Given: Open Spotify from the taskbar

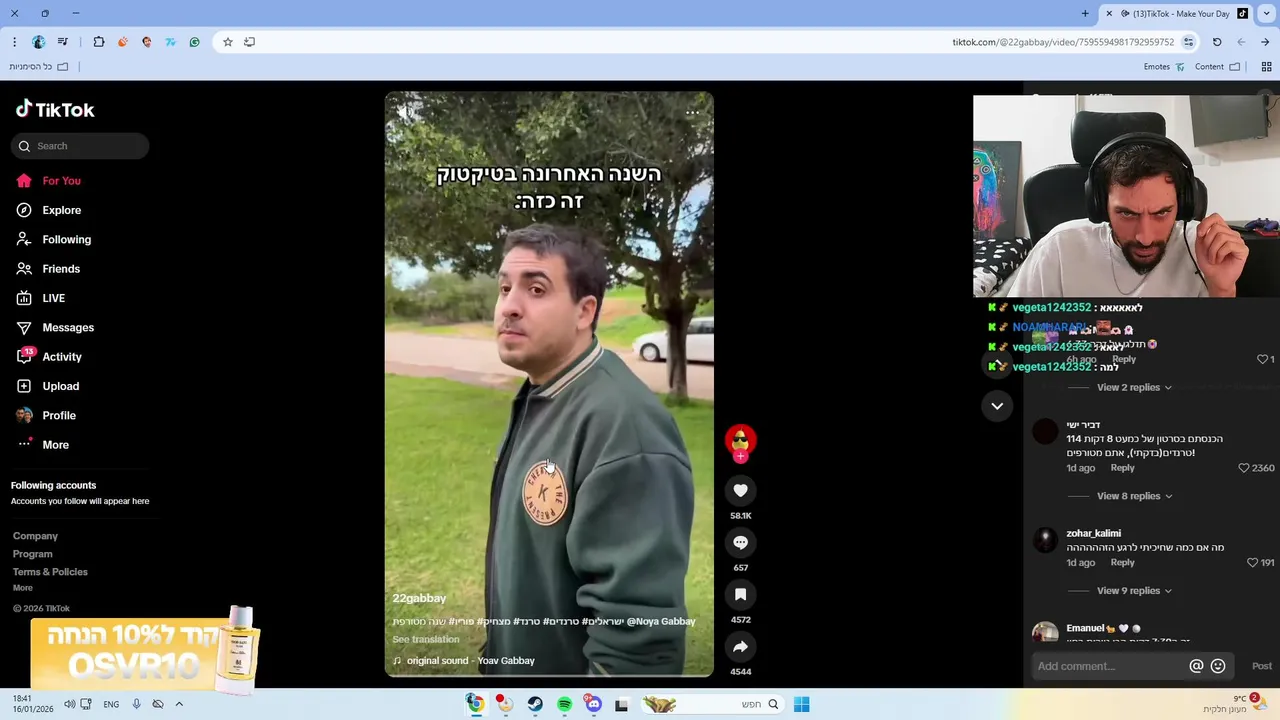Looking at the screenshot, I should (x=565, y=705).
